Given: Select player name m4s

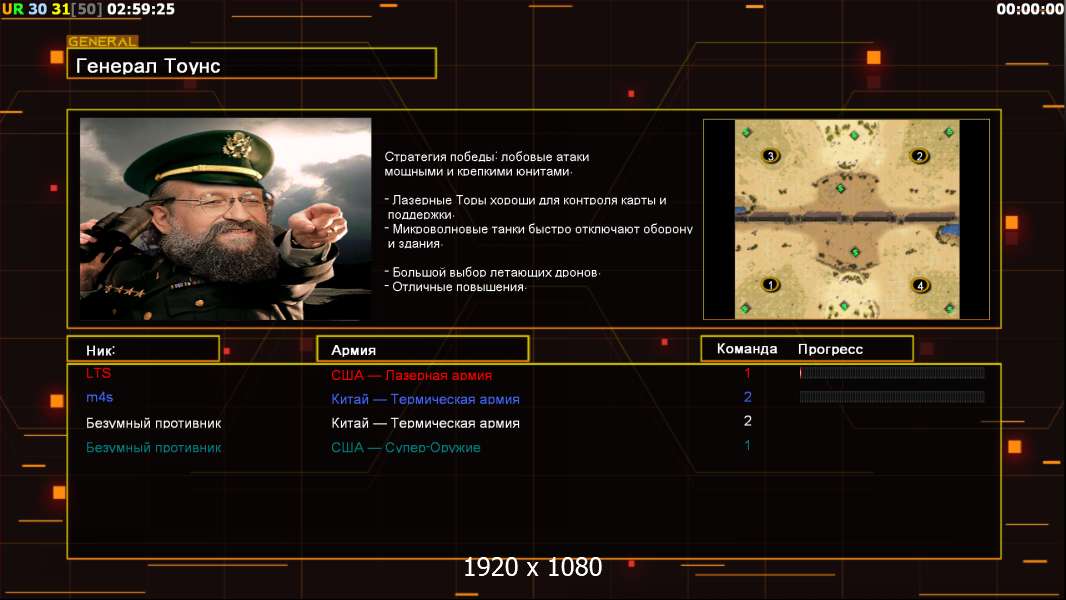Looking at the screenshot, I should click(99, 397).
